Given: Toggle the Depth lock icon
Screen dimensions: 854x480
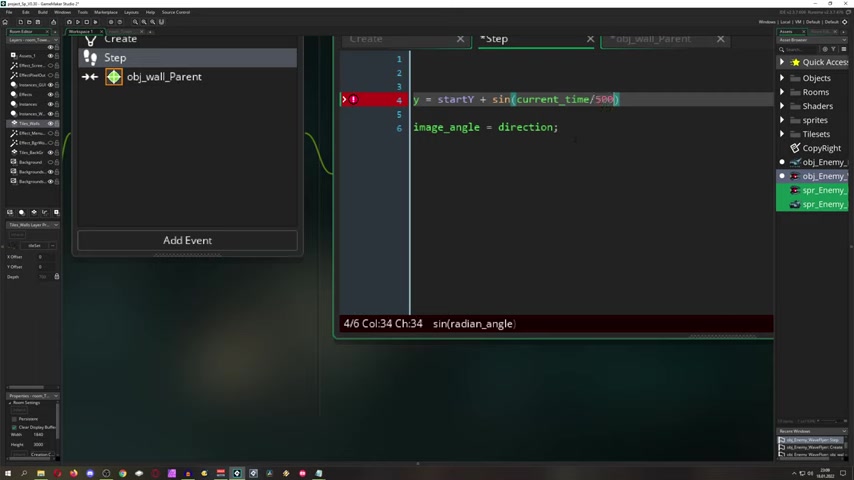Looking at the screenshot, I should 57,277.
